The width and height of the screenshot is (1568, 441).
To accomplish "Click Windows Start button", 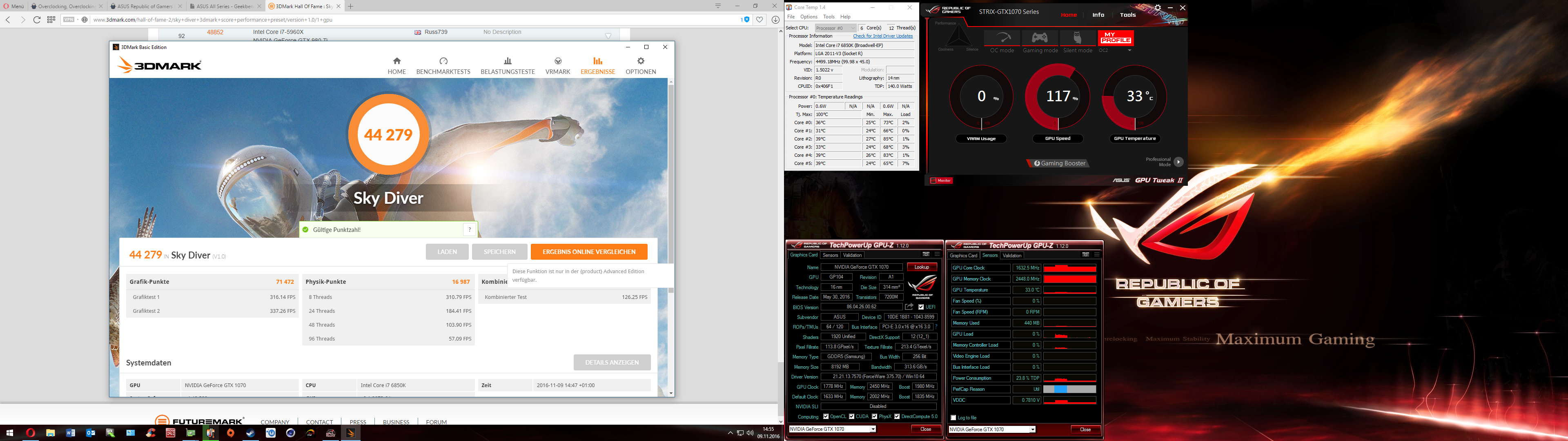I will tap(10, 433).
